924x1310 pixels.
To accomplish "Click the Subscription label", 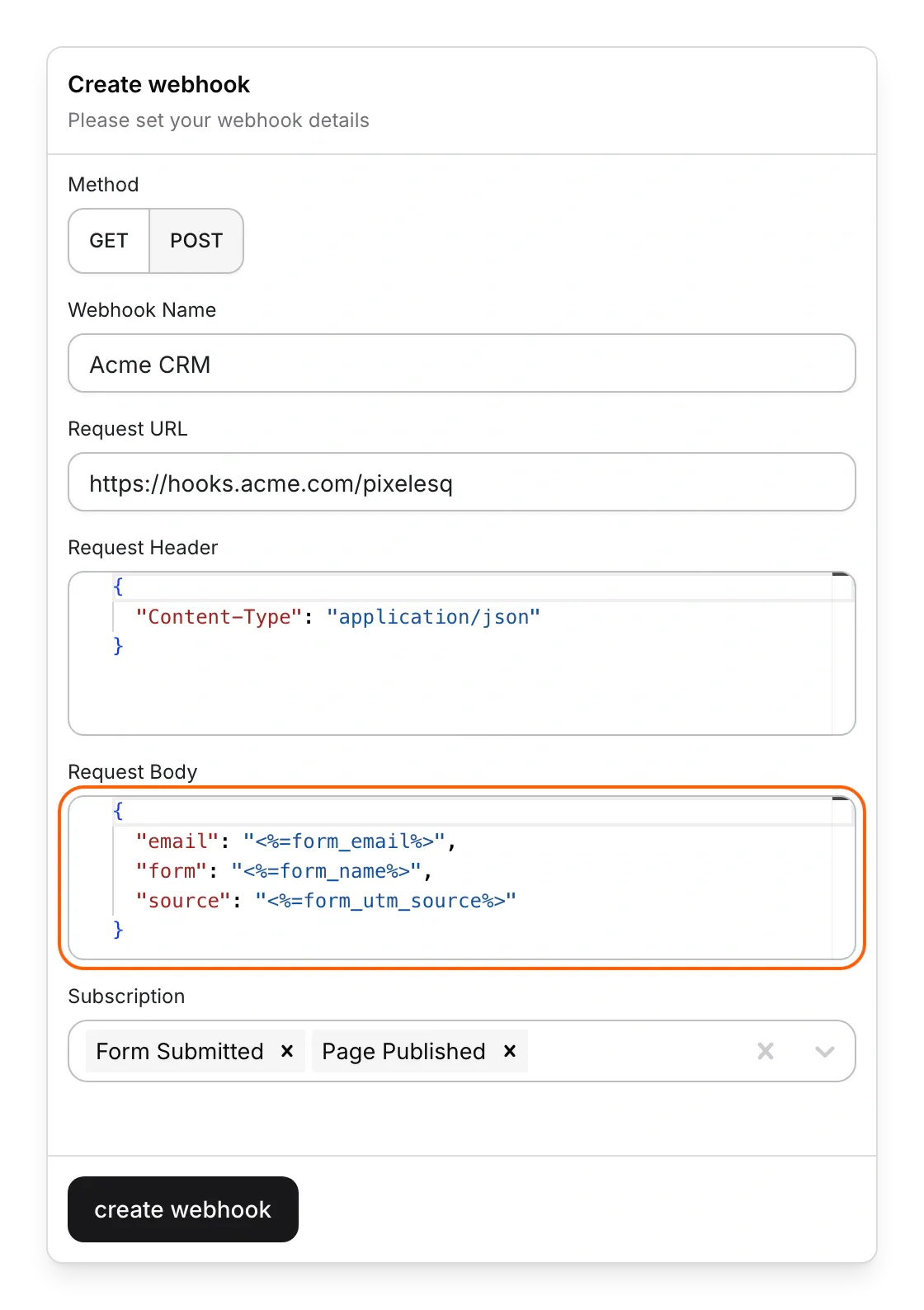I will [126, 997].
